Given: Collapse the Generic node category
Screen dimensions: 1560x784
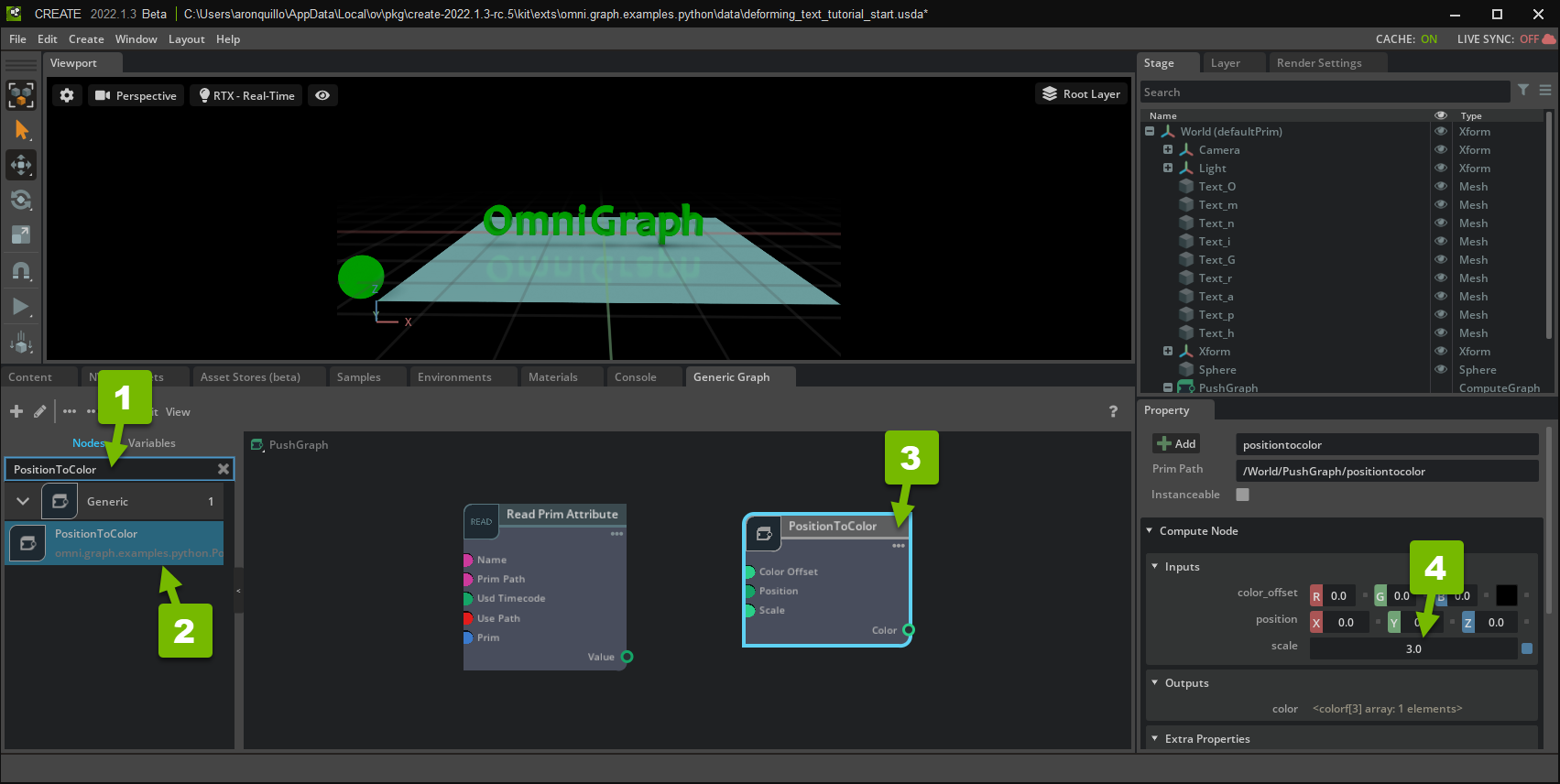Looking at the screenshot, I should point(23,501).
